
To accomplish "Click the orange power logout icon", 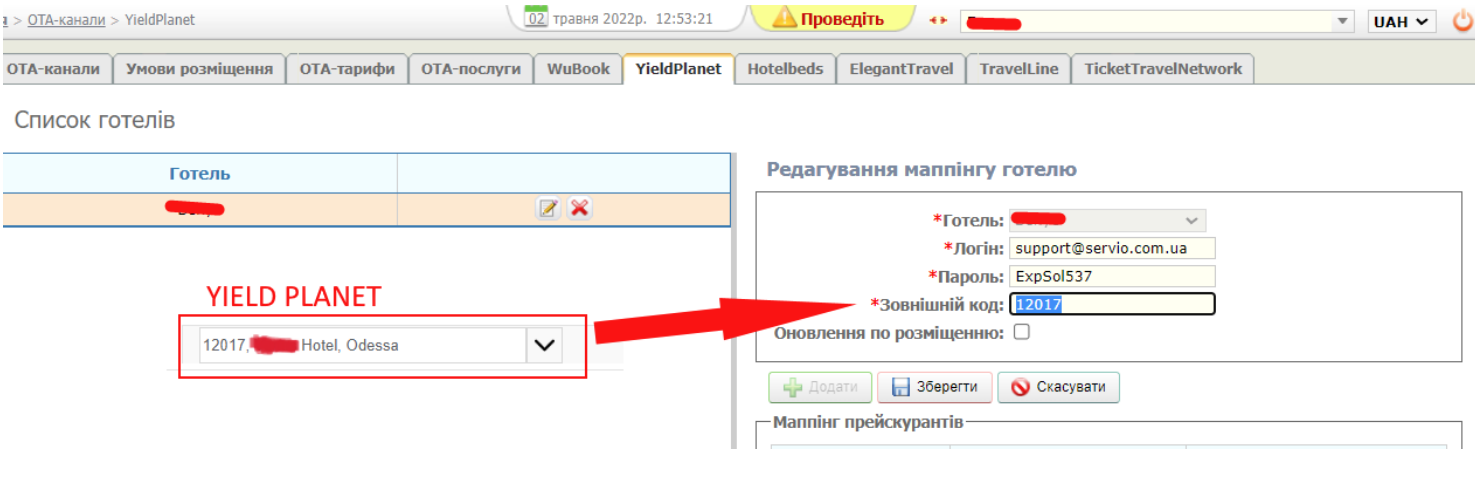I will pos(1462,21).
